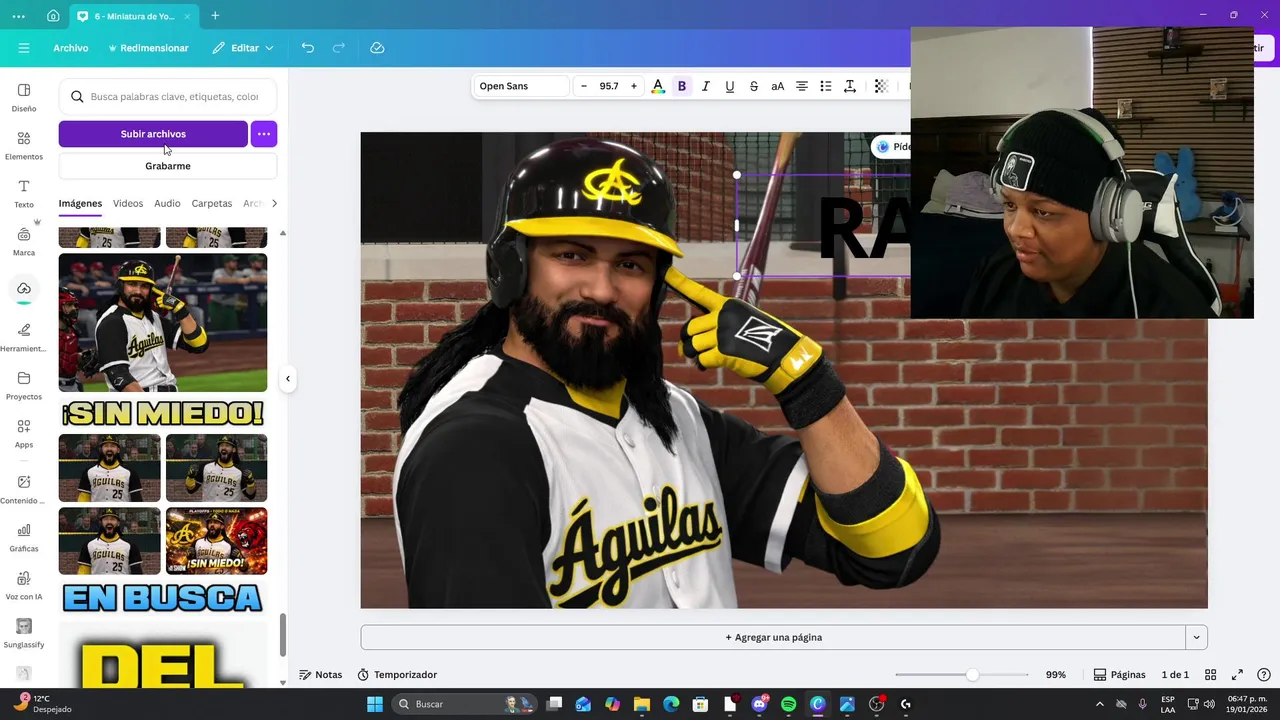This screenshot has height=720, width=1280.
Task: Toggle underline formatting
Action: click(x=730, y=86)
